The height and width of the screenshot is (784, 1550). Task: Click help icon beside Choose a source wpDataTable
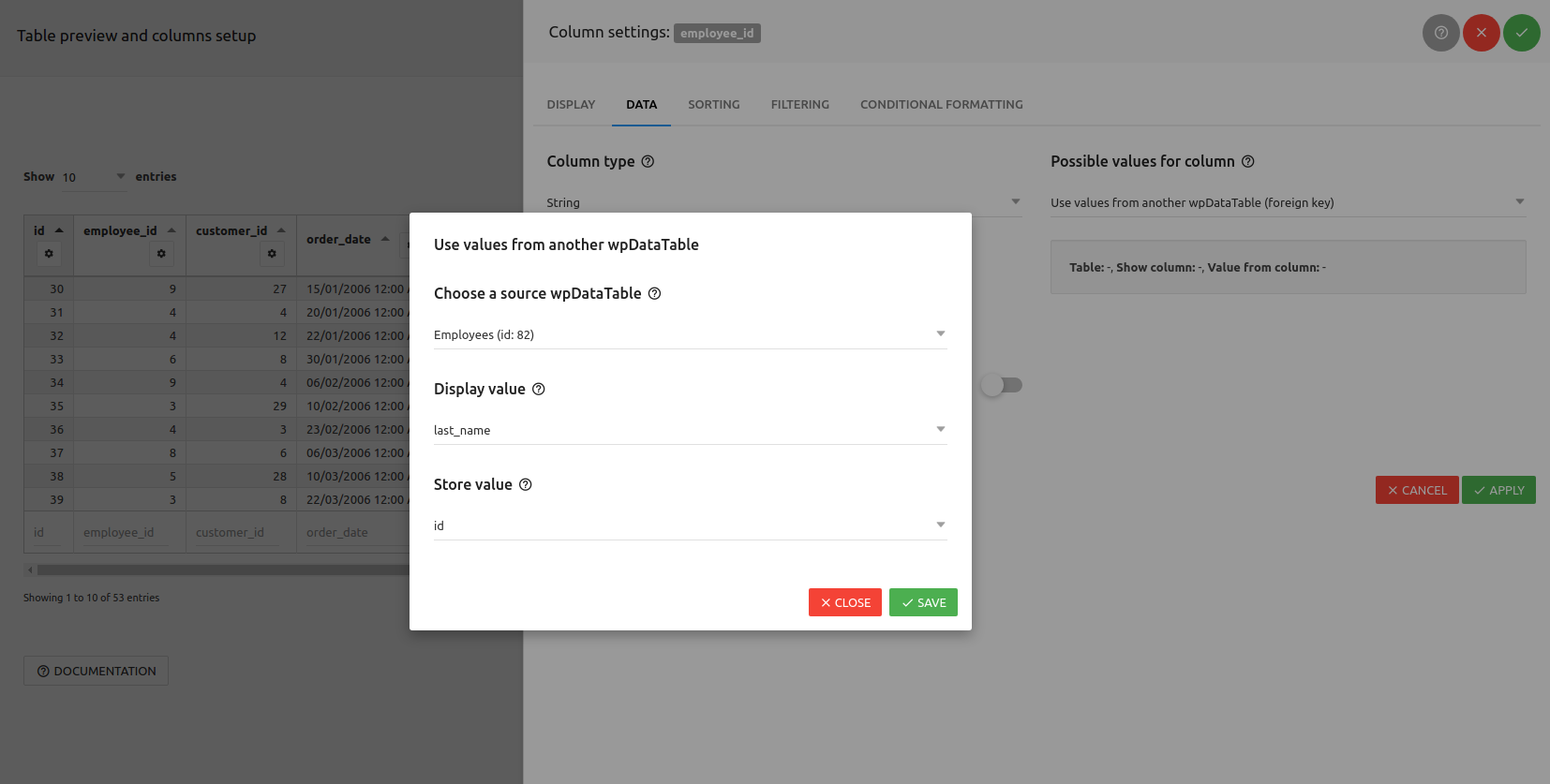point(655,293)
